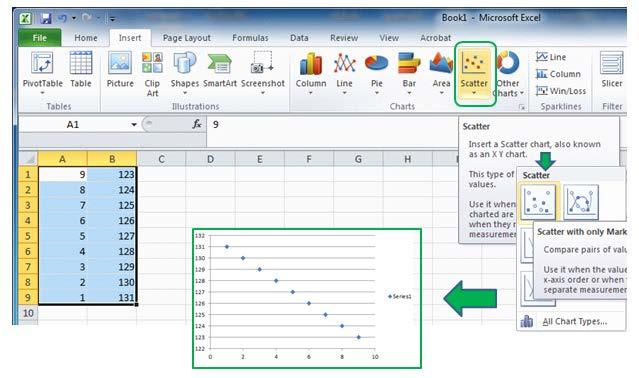This screenshot has width=639, height=378.
Task: Open Charts group dialog launcher
Action: (521, 107)
